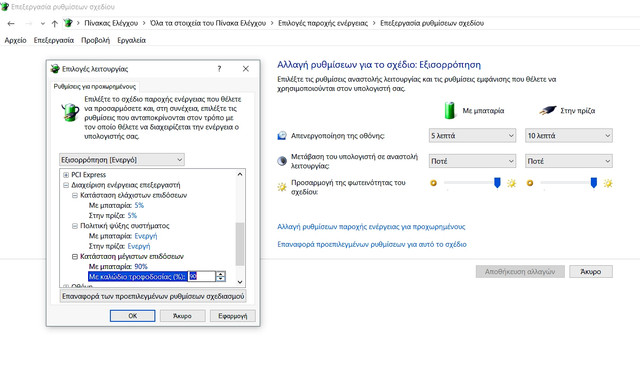The width and height of the screenshot is (640, 371).
Task: Click the main window Άκυρο button
Action: pyautogui.click(x=591, y=271)
